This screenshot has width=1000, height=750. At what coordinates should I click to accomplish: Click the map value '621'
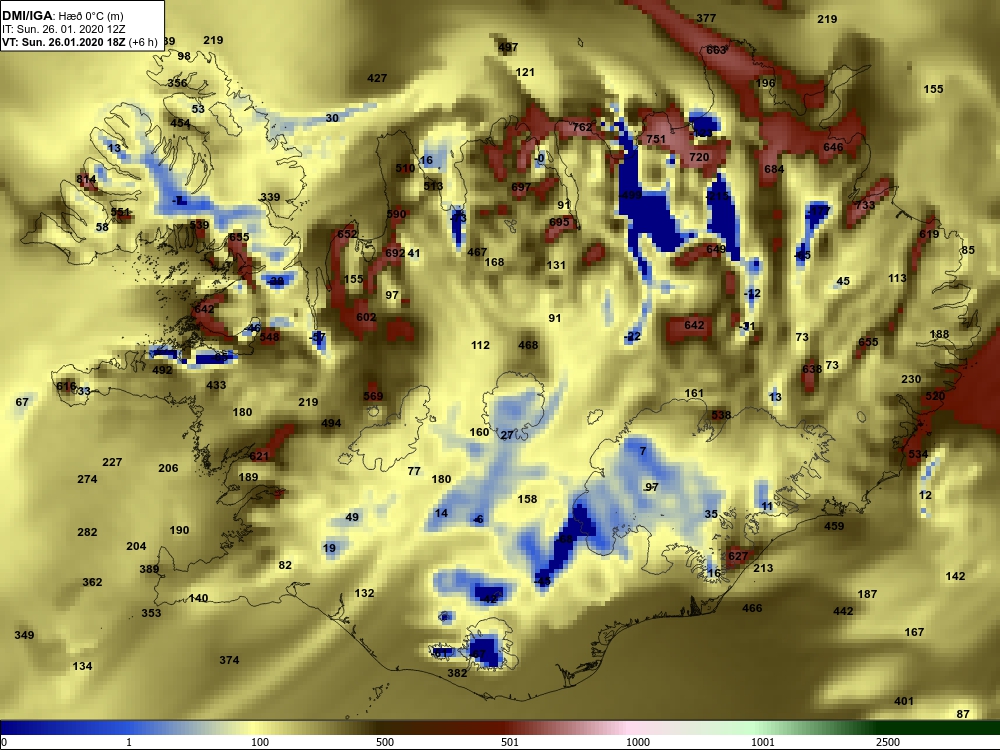[259, 456]
